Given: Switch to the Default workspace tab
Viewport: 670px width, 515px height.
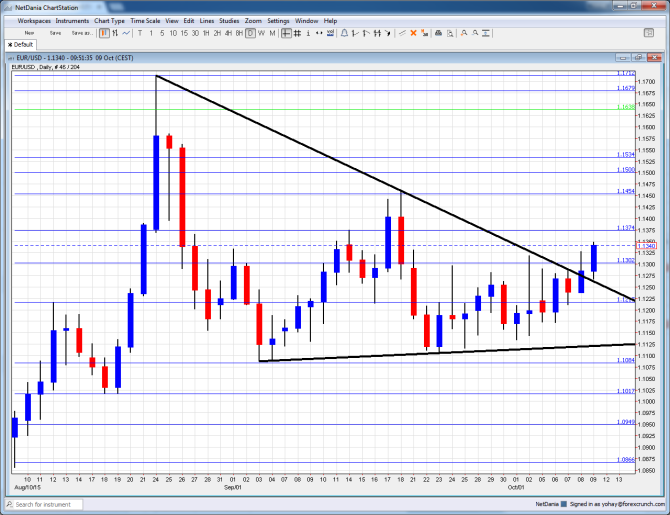Looking at the screenshot, I should (21, 44).
